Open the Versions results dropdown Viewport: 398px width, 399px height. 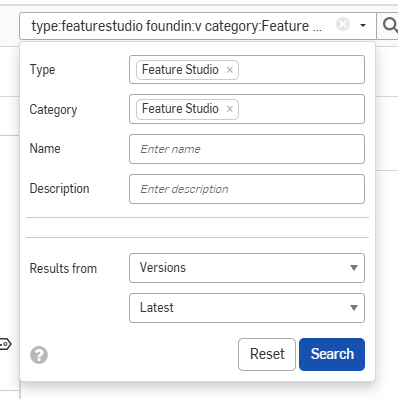tap(247, 268)
